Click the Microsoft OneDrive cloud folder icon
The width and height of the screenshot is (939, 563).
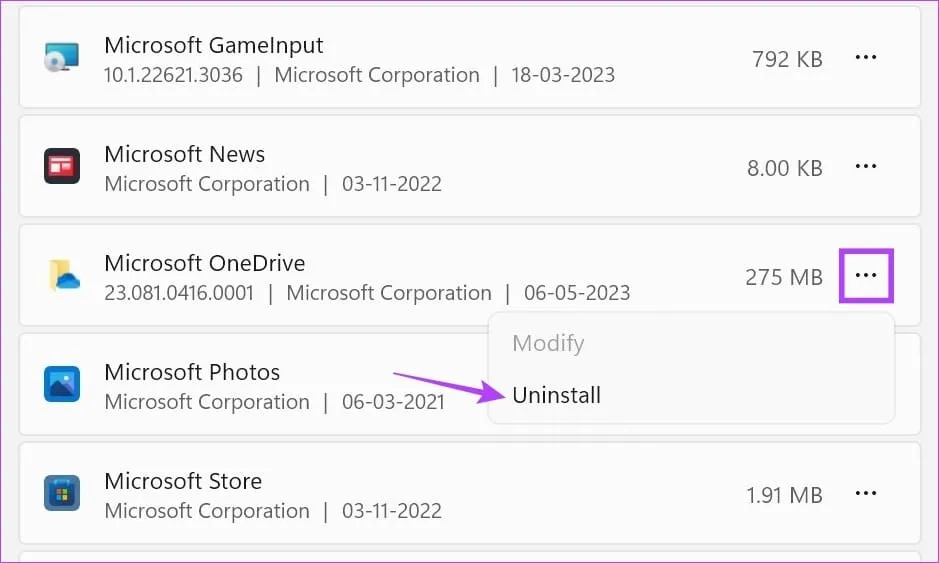coord(63,275)
